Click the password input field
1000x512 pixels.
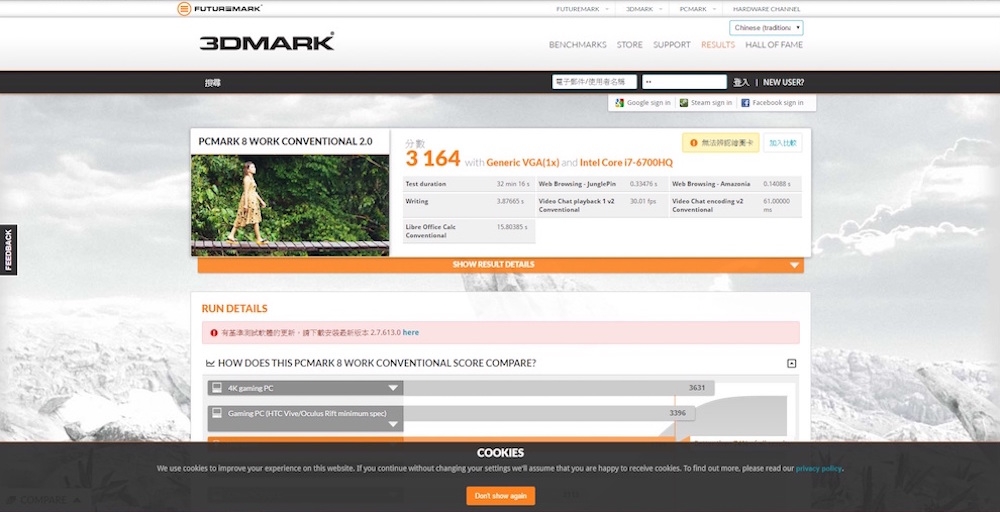pos(684,82)
